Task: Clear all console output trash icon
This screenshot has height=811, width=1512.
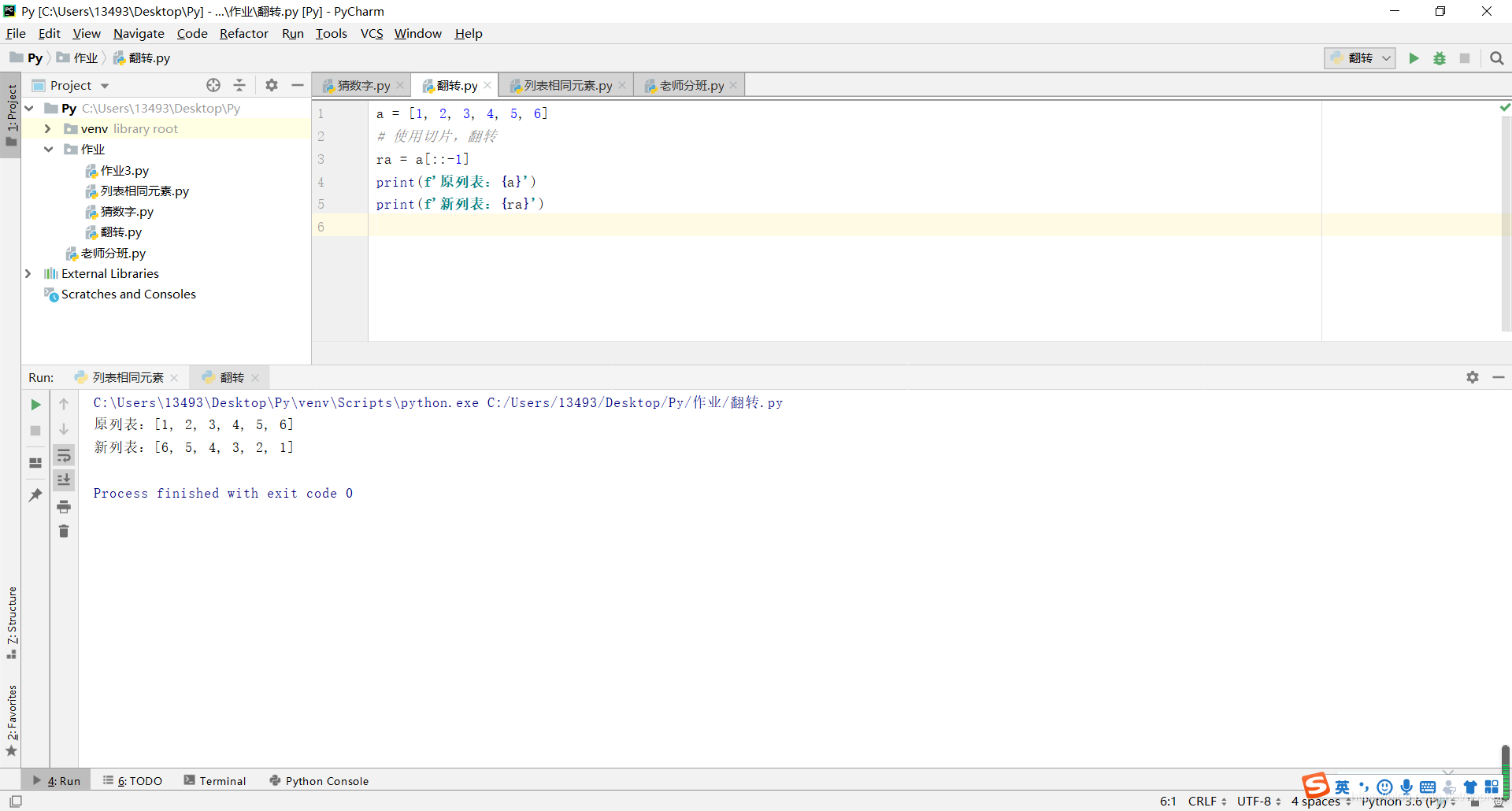Action: (x=64, y=531)
